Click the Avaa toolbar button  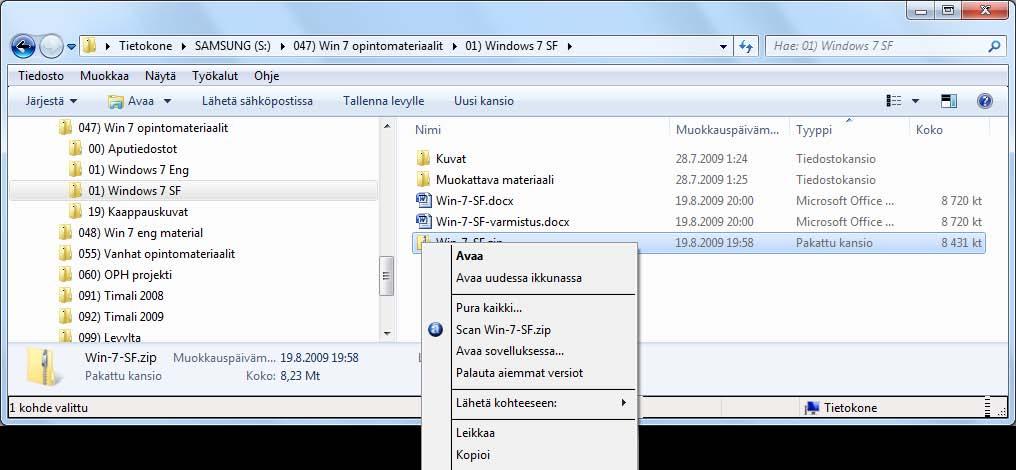pyautogui.click(x=132, y=101)
